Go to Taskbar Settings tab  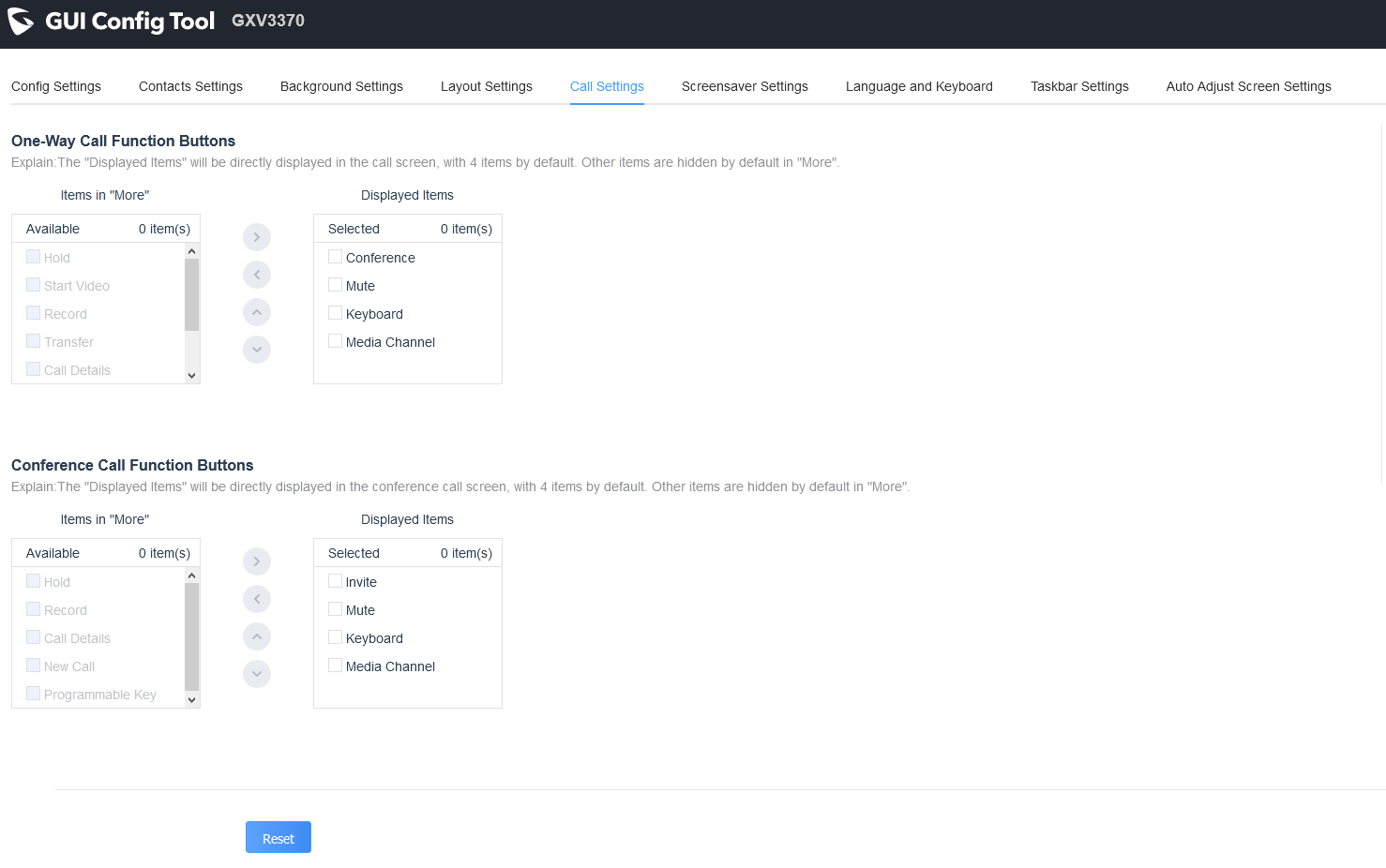click(1079, 86)
